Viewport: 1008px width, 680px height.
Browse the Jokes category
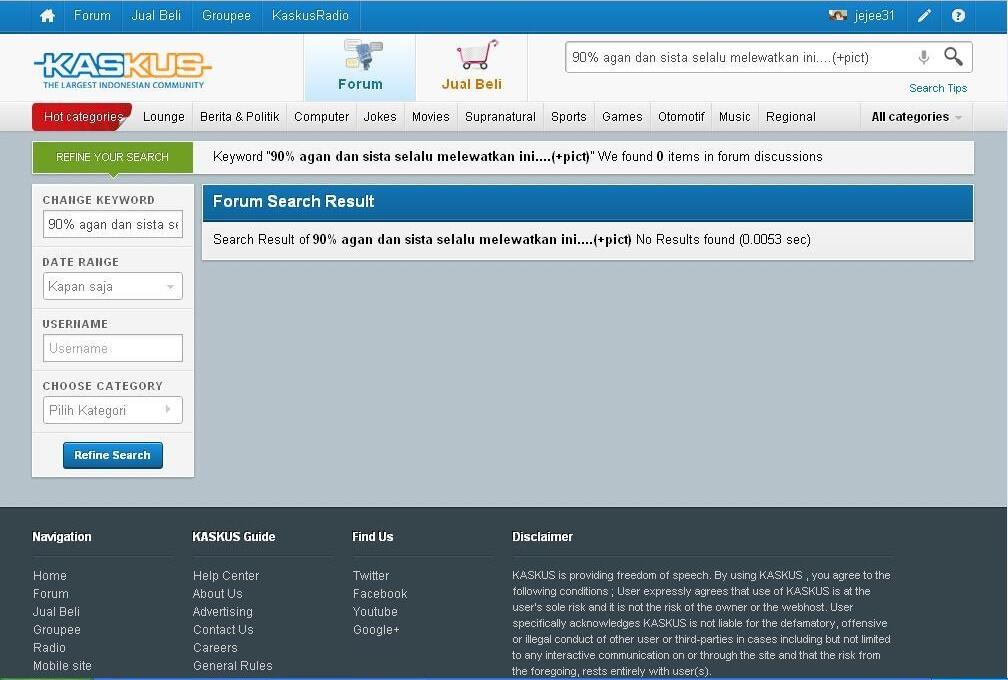point(380,117)
